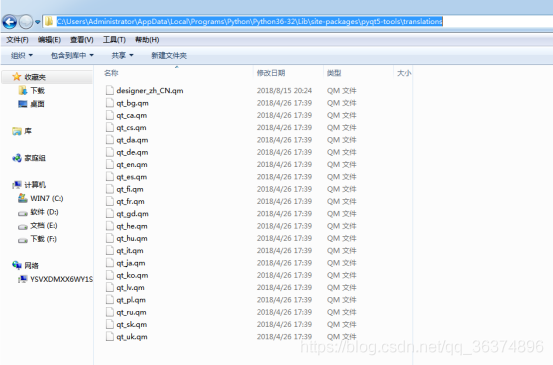Open the WIN7 (C:) drive
The width and height of the screenshot is (553, 365).
point(41,198)
